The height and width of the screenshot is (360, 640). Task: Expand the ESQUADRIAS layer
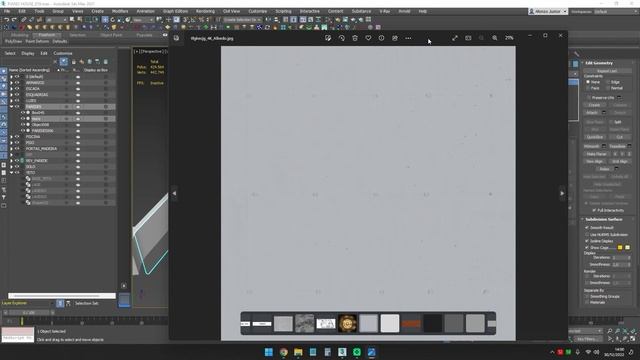(11, 95)
